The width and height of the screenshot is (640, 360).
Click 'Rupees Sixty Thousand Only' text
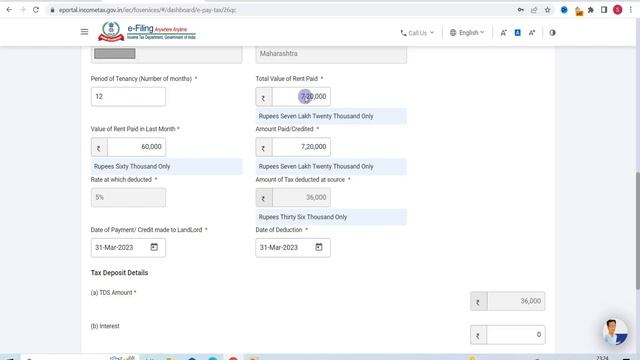(x=132, y=167)
